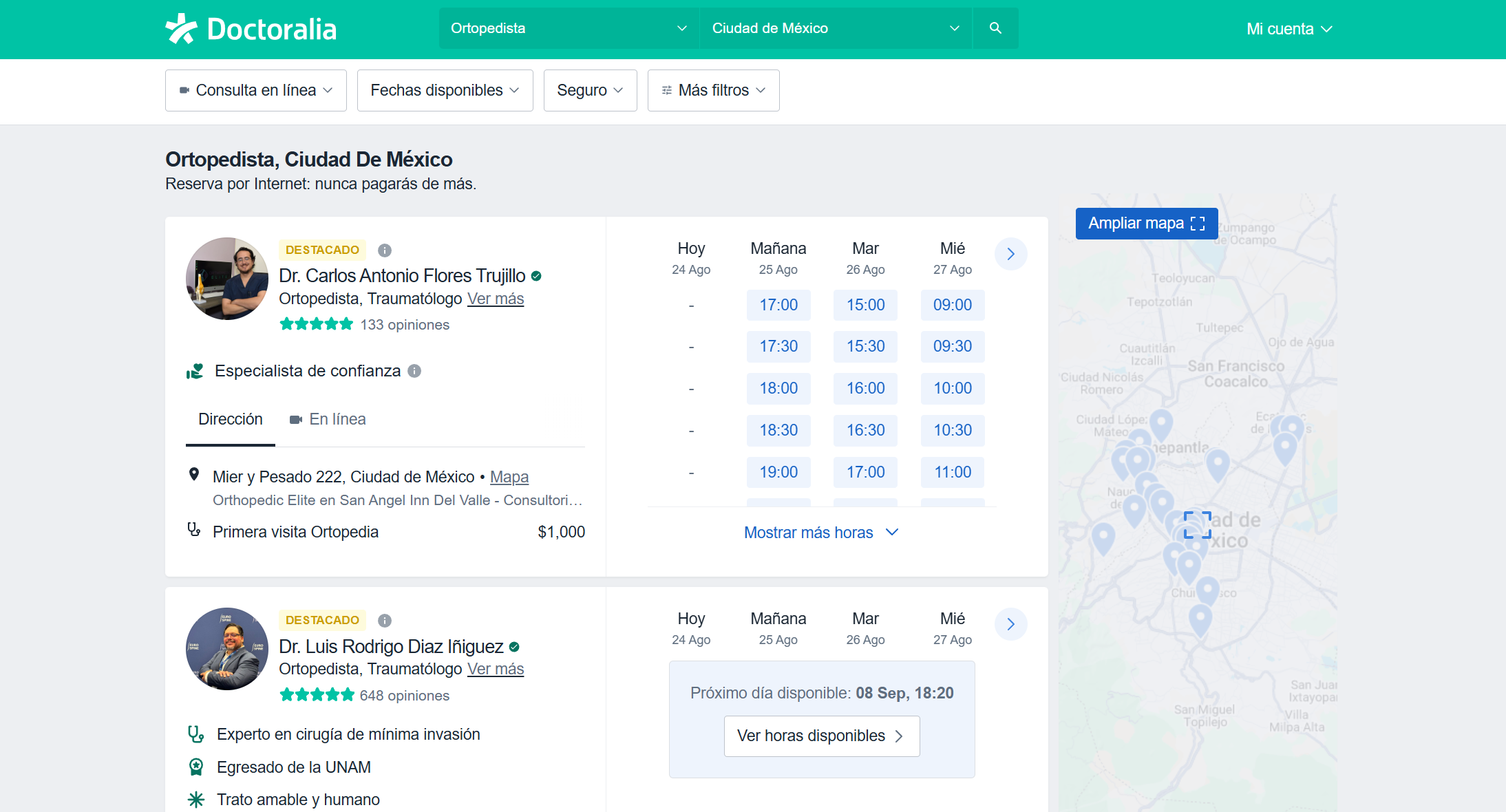Expand Más filtros options
The image size is (1506, 812).
tap(713, 90)
